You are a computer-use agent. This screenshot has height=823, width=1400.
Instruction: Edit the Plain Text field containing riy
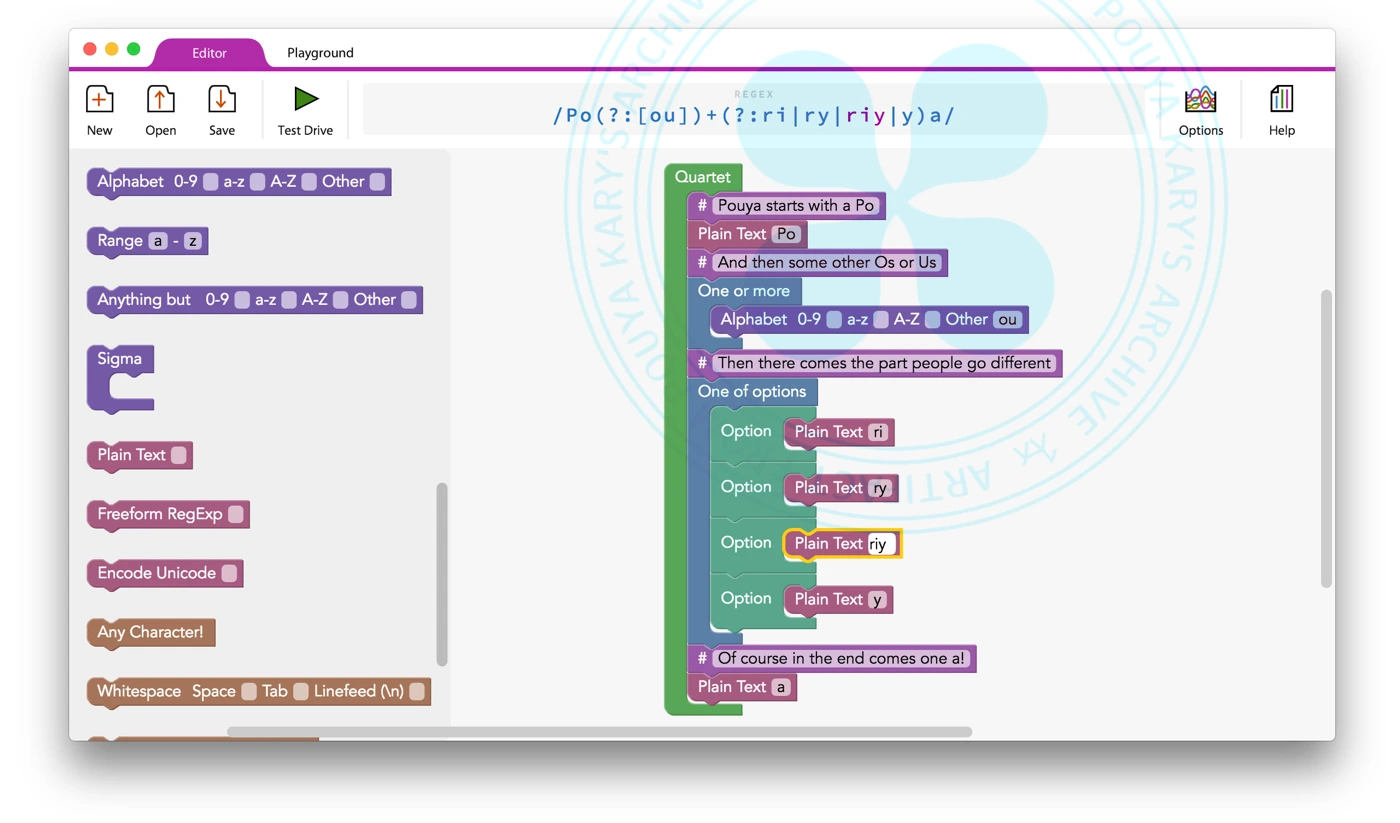(x=881, y=544)
